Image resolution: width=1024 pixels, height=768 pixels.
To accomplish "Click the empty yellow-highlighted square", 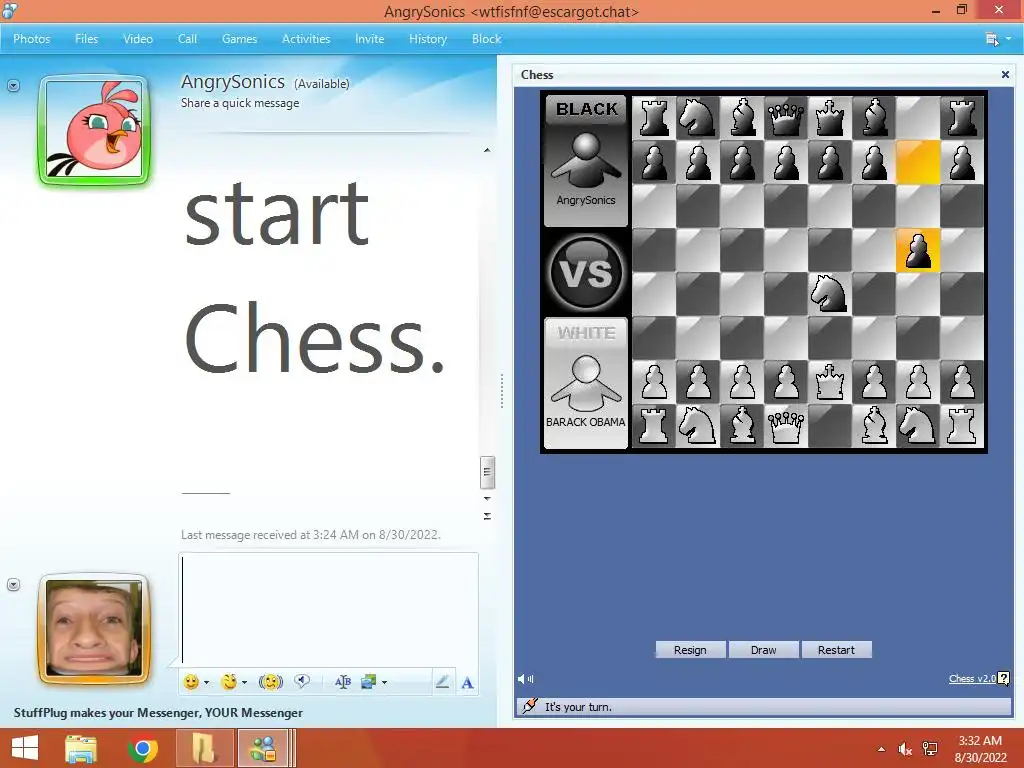I will (918, 162).
